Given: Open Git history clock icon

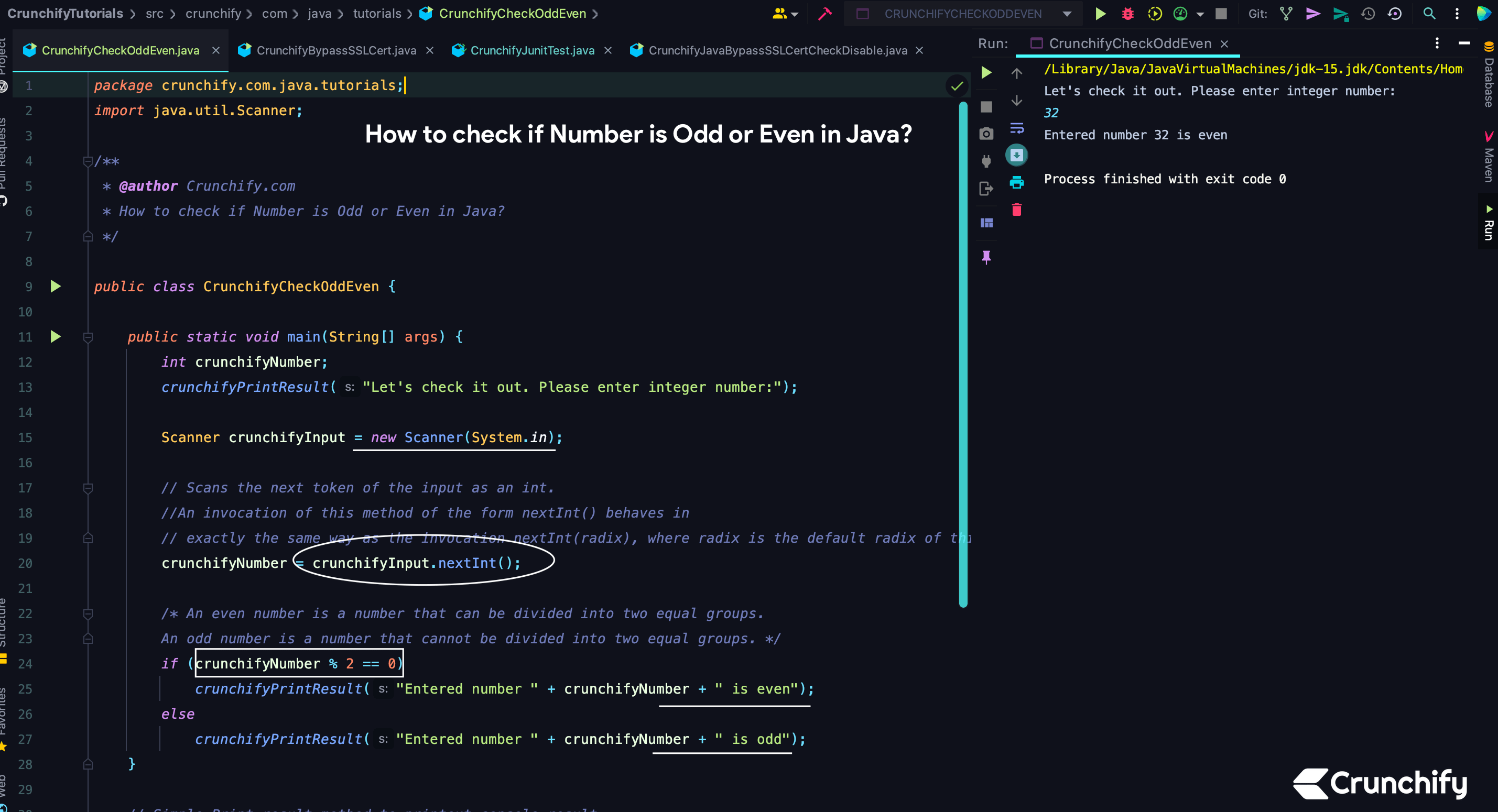Looking at the screenshot, I should pyautogui.click(x=1367, y=14).
